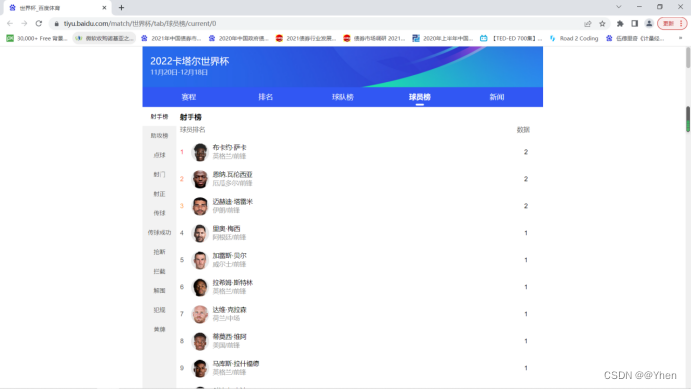
Task: Select 犯规 in the sidebar
Action: pyautogui.click(x=159, y=310)
